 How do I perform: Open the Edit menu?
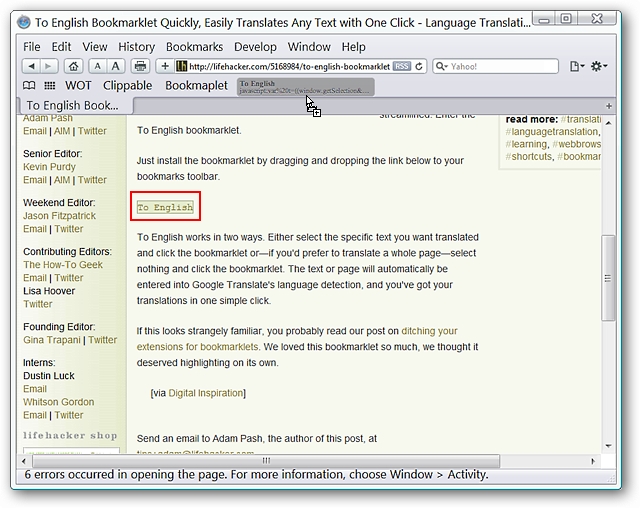point(61,47)
